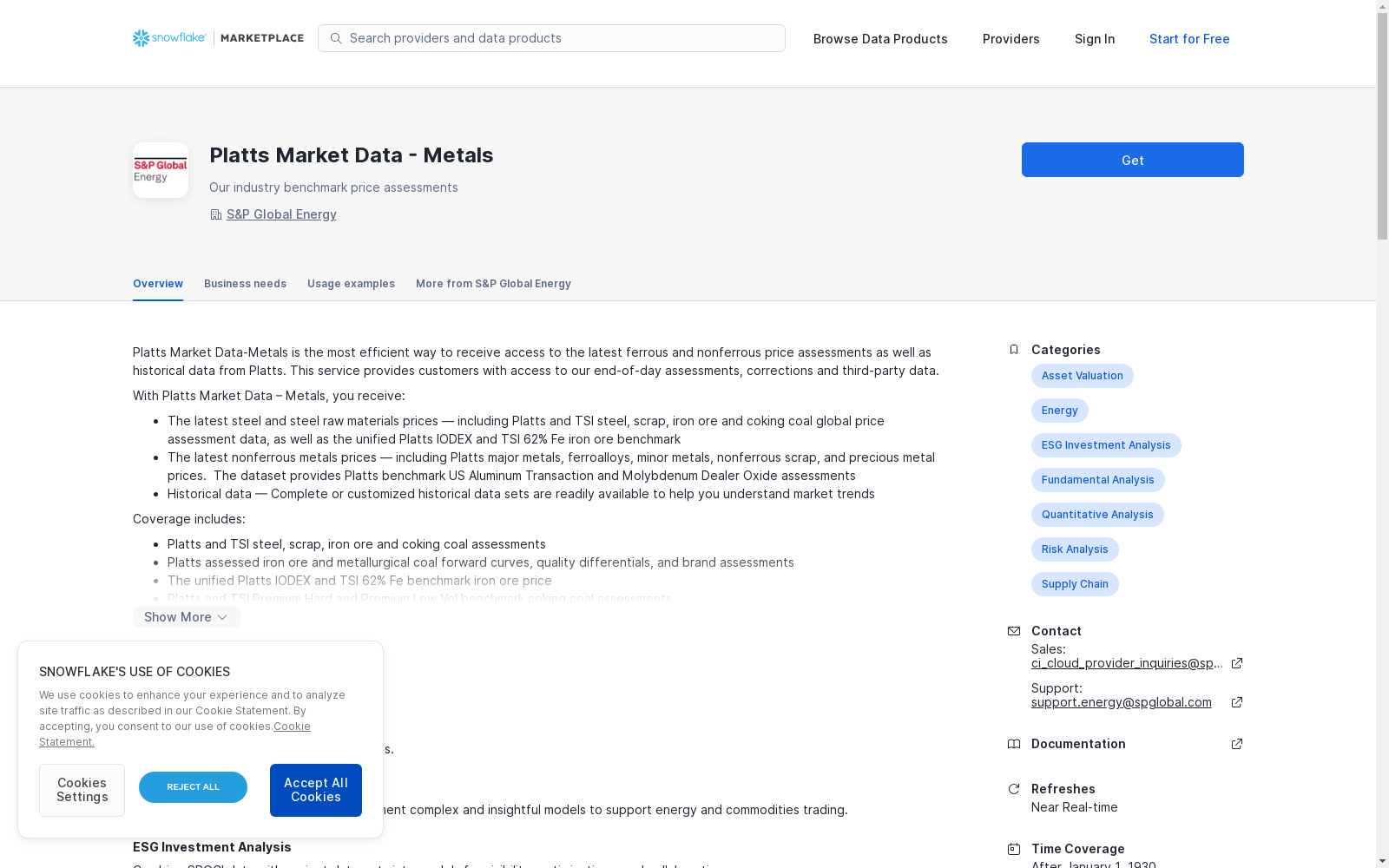Open the S&P Global Energy provider link
Screen dimensions: 1389x868
pos(281,214)
